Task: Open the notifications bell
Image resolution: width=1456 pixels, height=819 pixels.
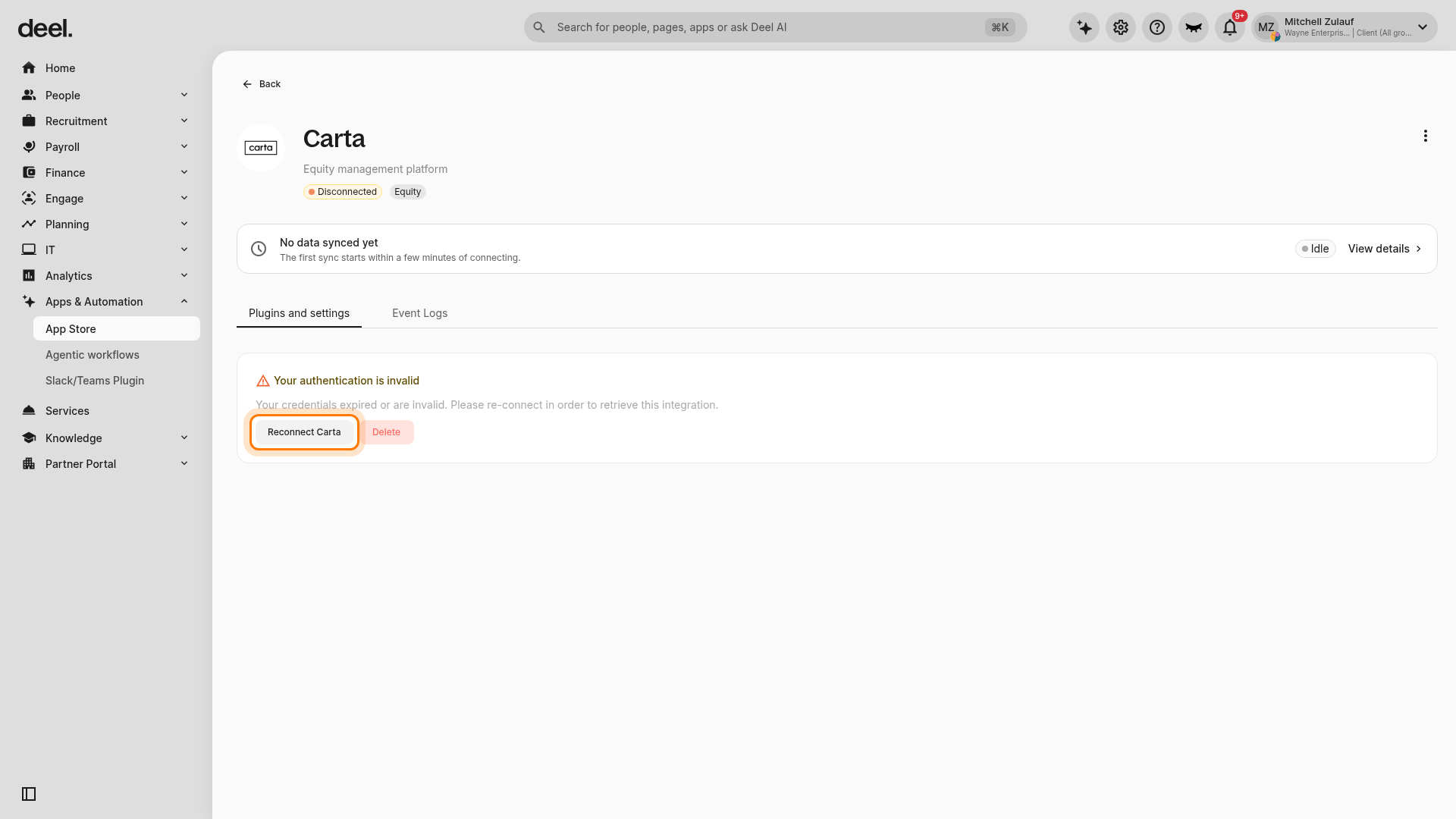Action: coord(1230,27)
